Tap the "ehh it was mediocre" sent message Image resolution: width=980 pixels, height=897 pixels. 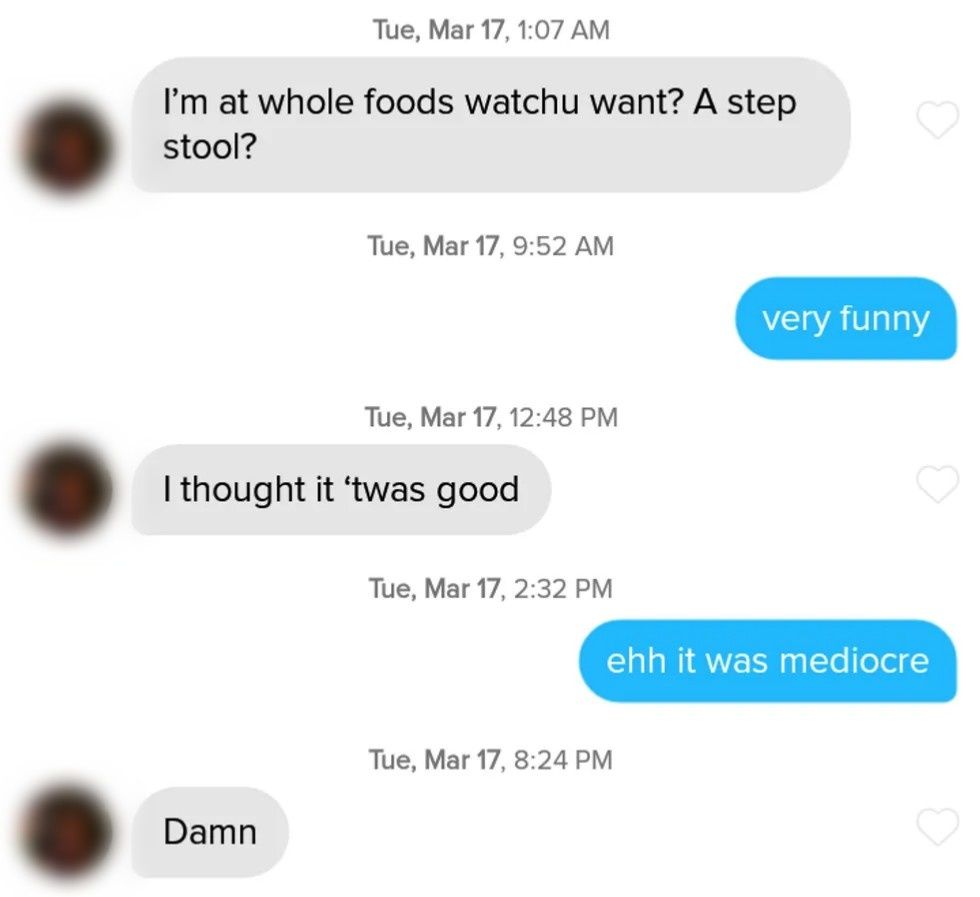coord(768,661)
